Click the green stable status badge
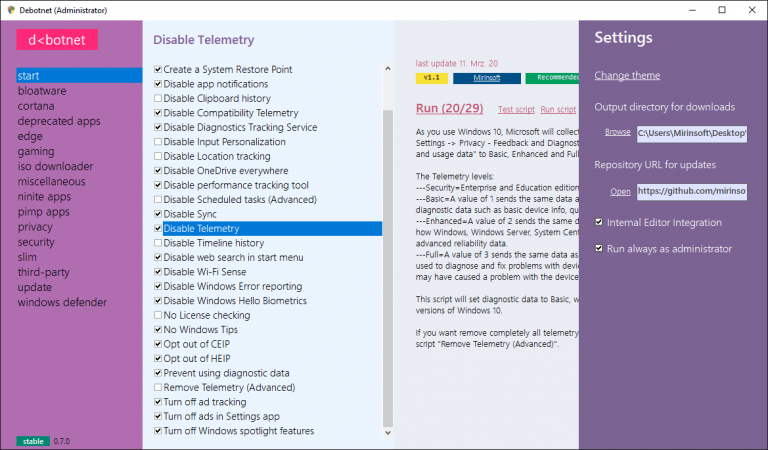 tap(32, 440)
